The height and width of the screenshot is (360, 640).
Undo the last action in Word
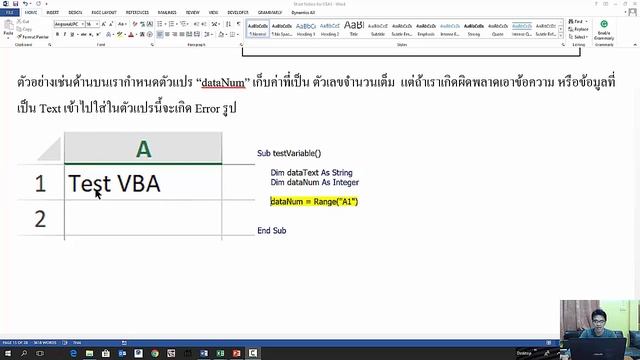point(25,4)
